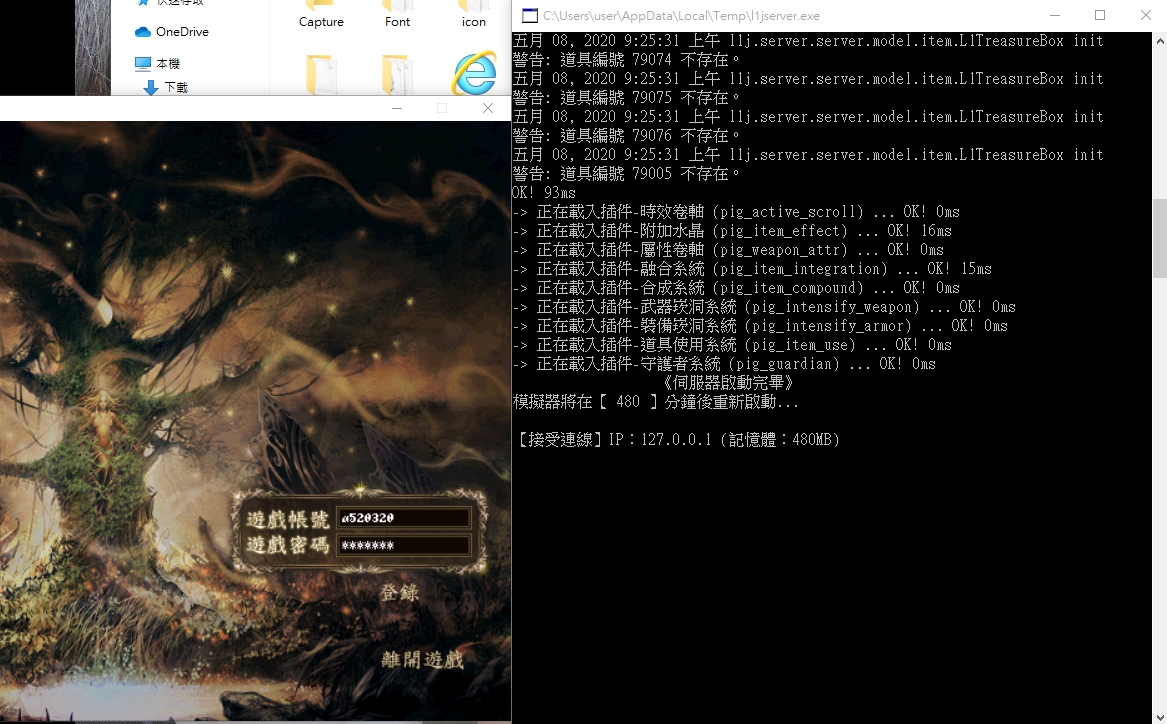Click the pig_active_scroll plugin line
This screenshot has height=724, width=1167.
(x=735, y=212)
